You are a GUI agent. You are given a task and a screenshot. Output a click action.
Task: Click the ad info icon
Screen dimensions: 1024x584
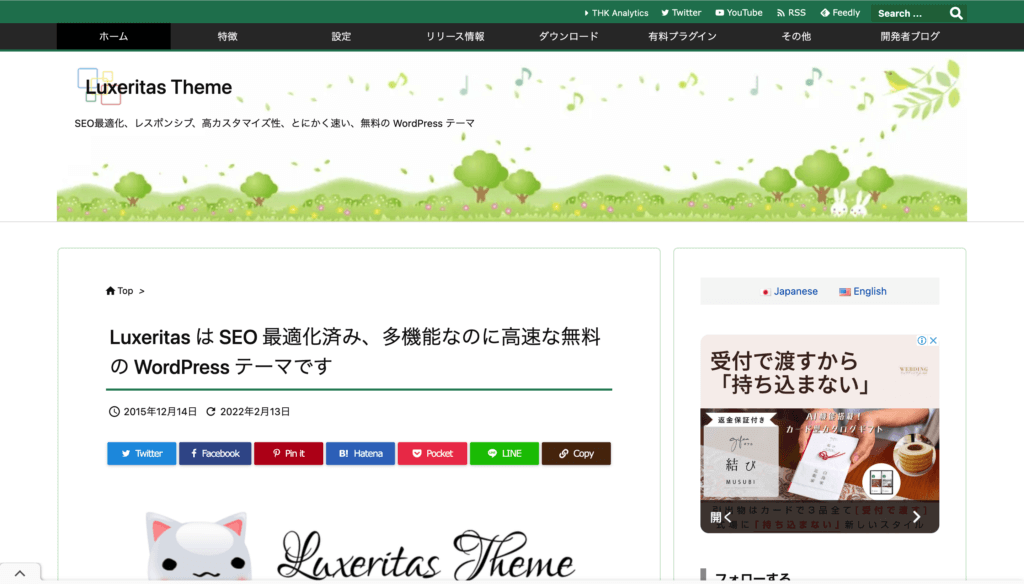(x=921, y=340)
